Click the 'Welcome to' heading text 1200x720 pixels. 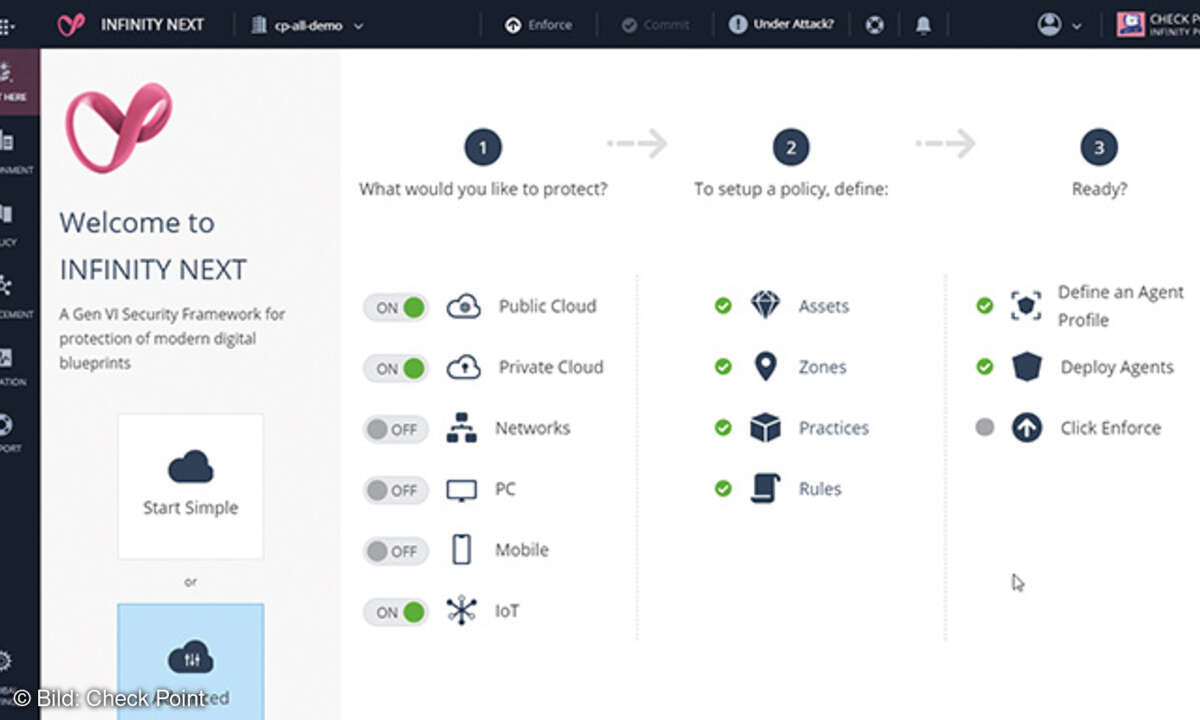tap(137, 222)
